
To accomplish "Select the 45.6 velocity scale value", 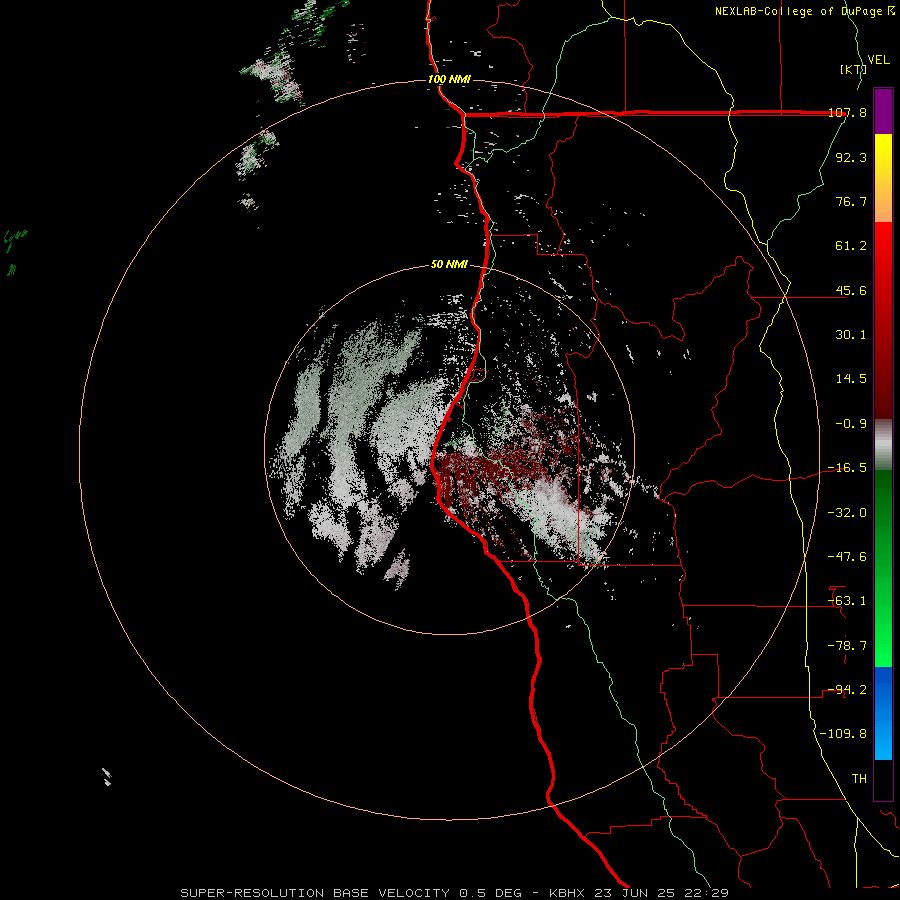I will 851,290.
